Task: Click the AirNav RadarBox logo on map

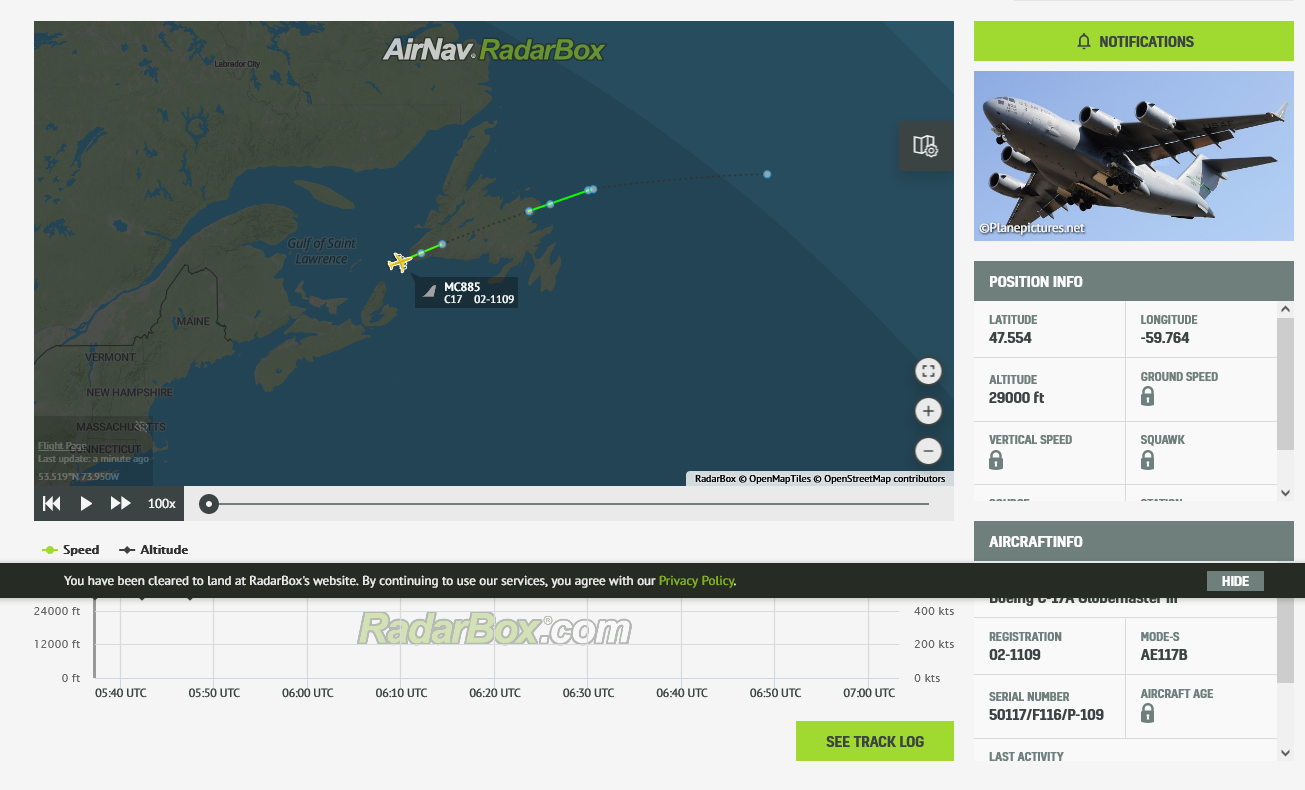Action: (494, 49)
